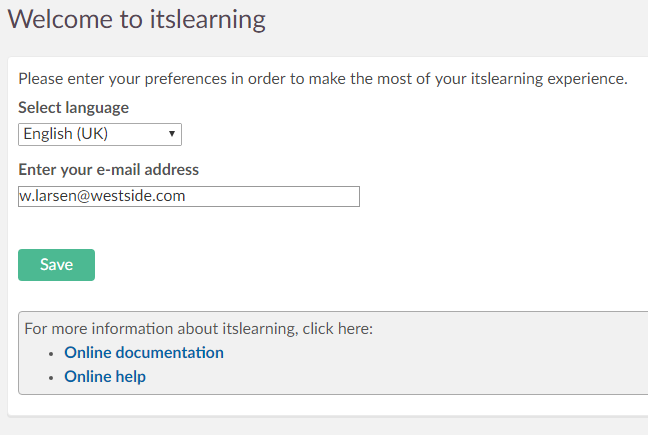Click the Select language label
Viewport: 648px width, 435px height.
[x=73, y=108]
